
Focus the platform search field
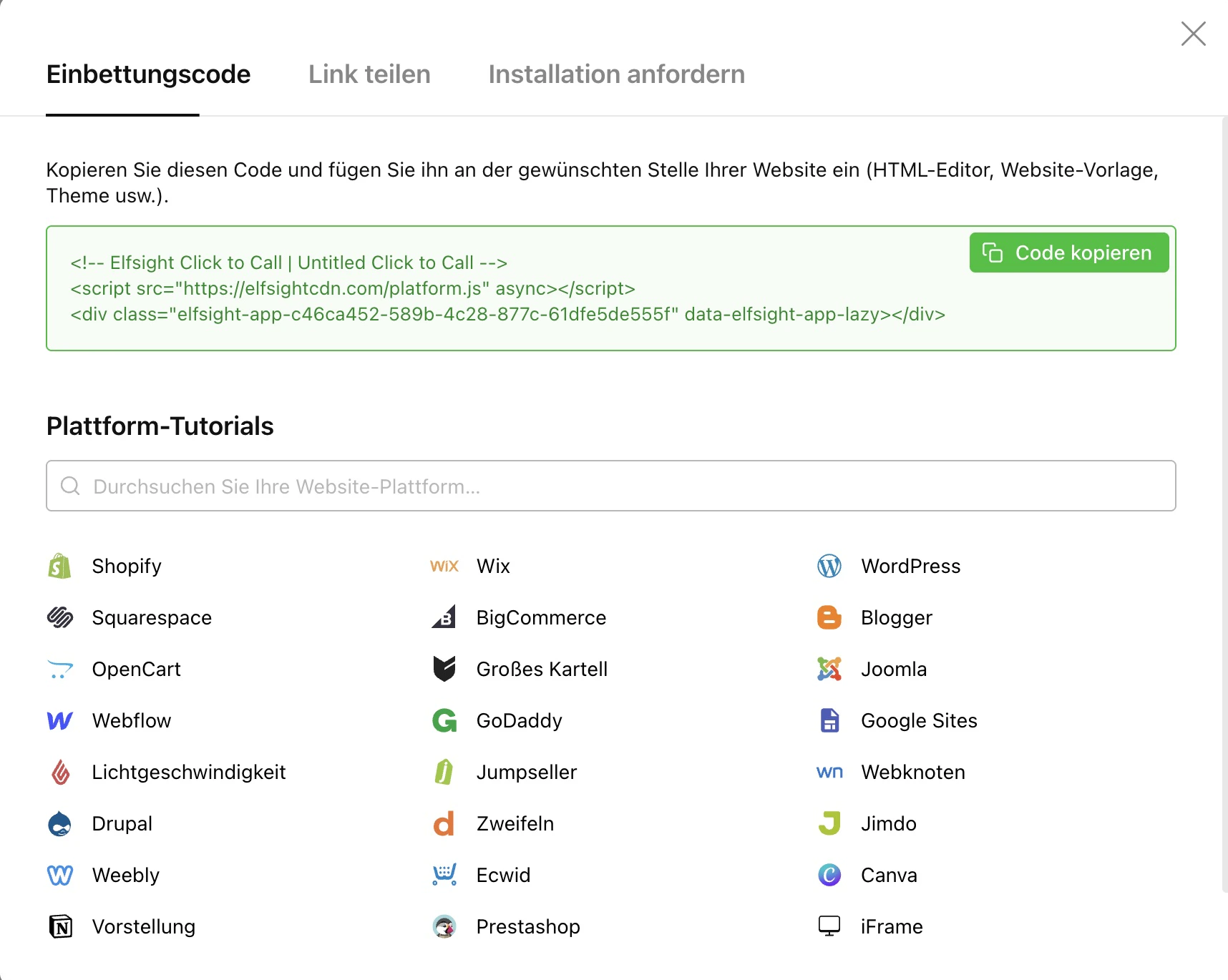click(611, 486)
